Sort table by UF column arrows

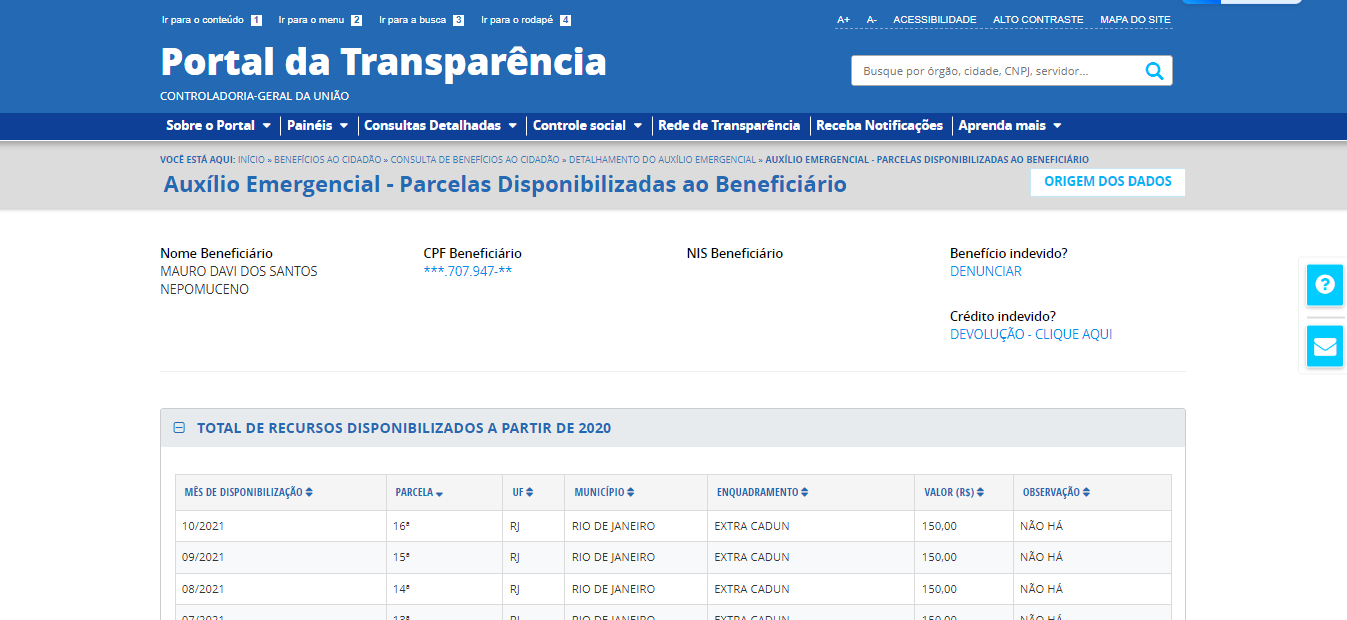tap(530, 492)
